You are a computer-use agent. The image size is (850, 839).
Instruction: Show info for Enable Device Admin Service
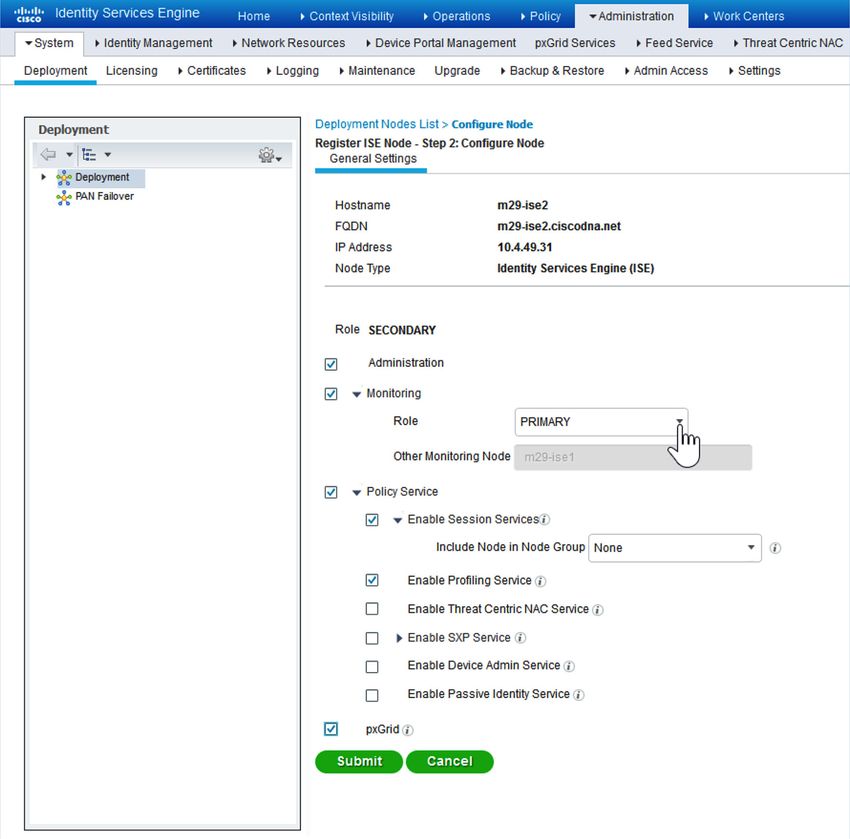[x=569, y=666]
